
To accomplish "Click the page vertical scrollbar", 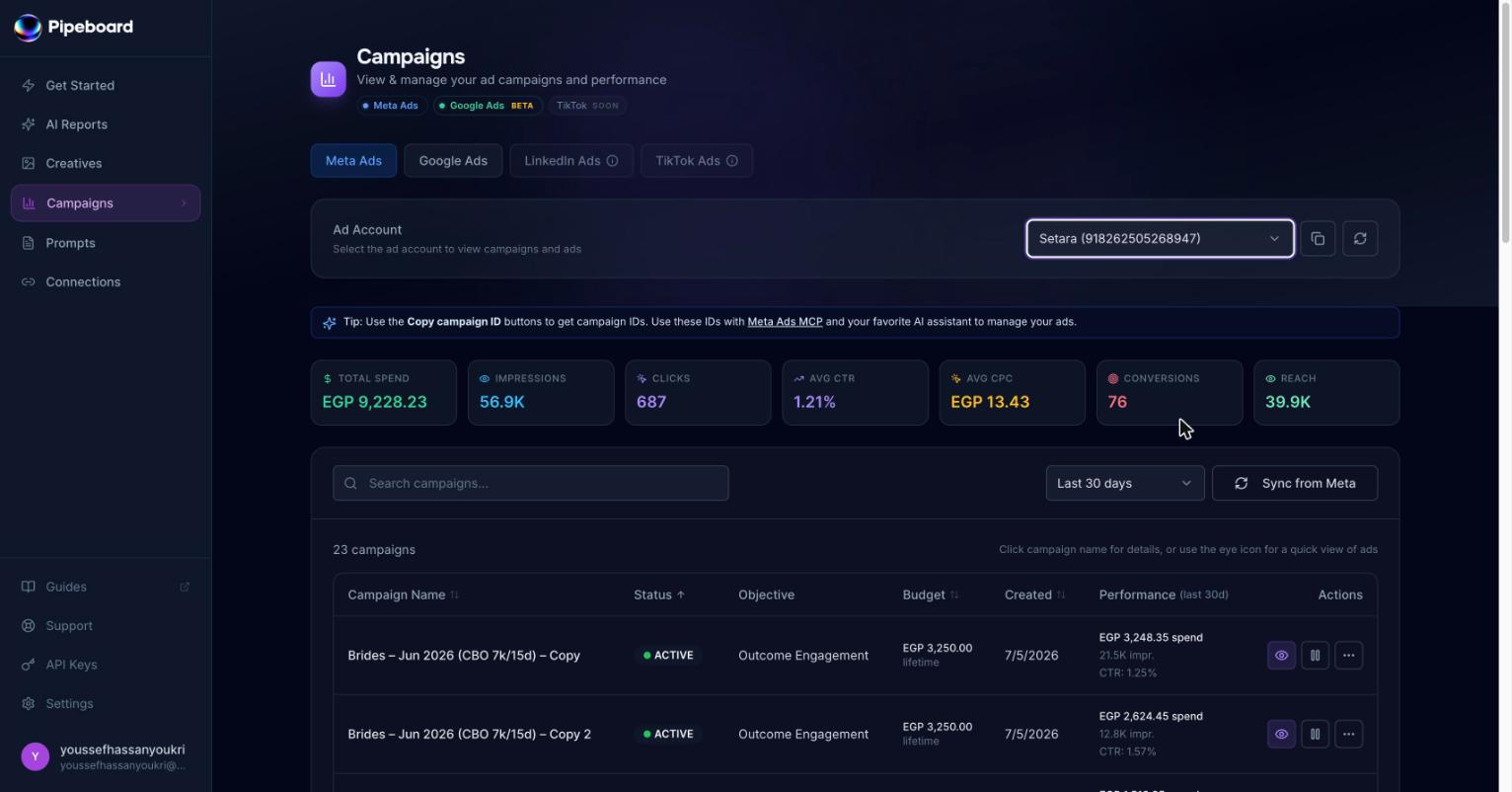I will (1505, 121).
